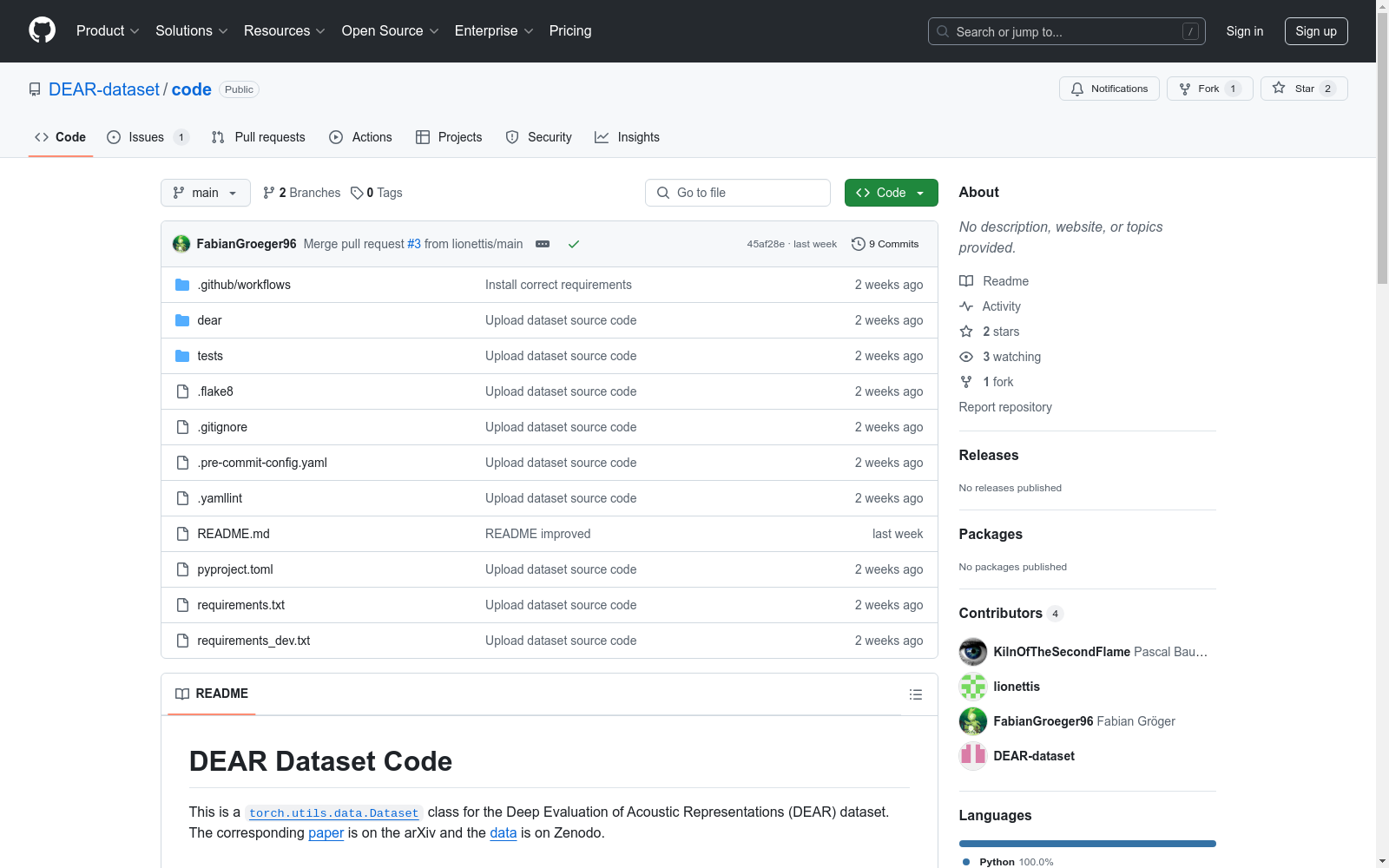Open the Insights tab
1389x868 pixels.
pyautogui.click(x=628, y=137)
